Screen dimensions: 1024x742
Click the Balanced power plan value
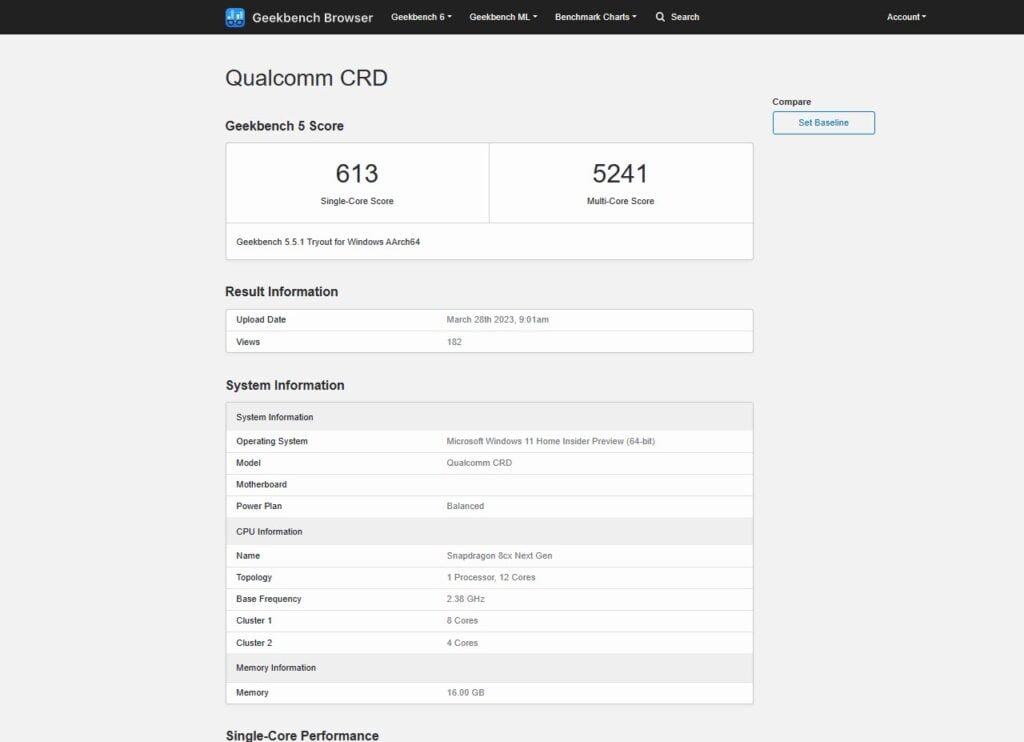(465, 506)
